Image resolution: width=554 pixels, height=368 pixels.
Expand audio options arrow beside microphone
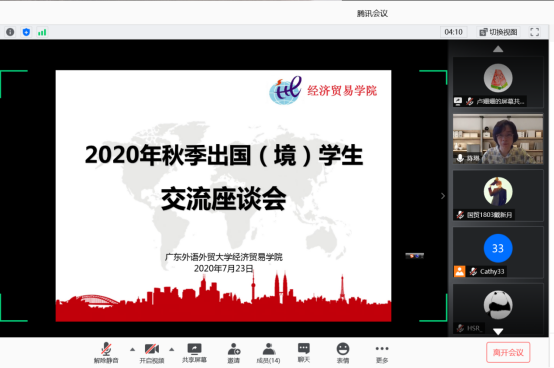coord(132,349)
